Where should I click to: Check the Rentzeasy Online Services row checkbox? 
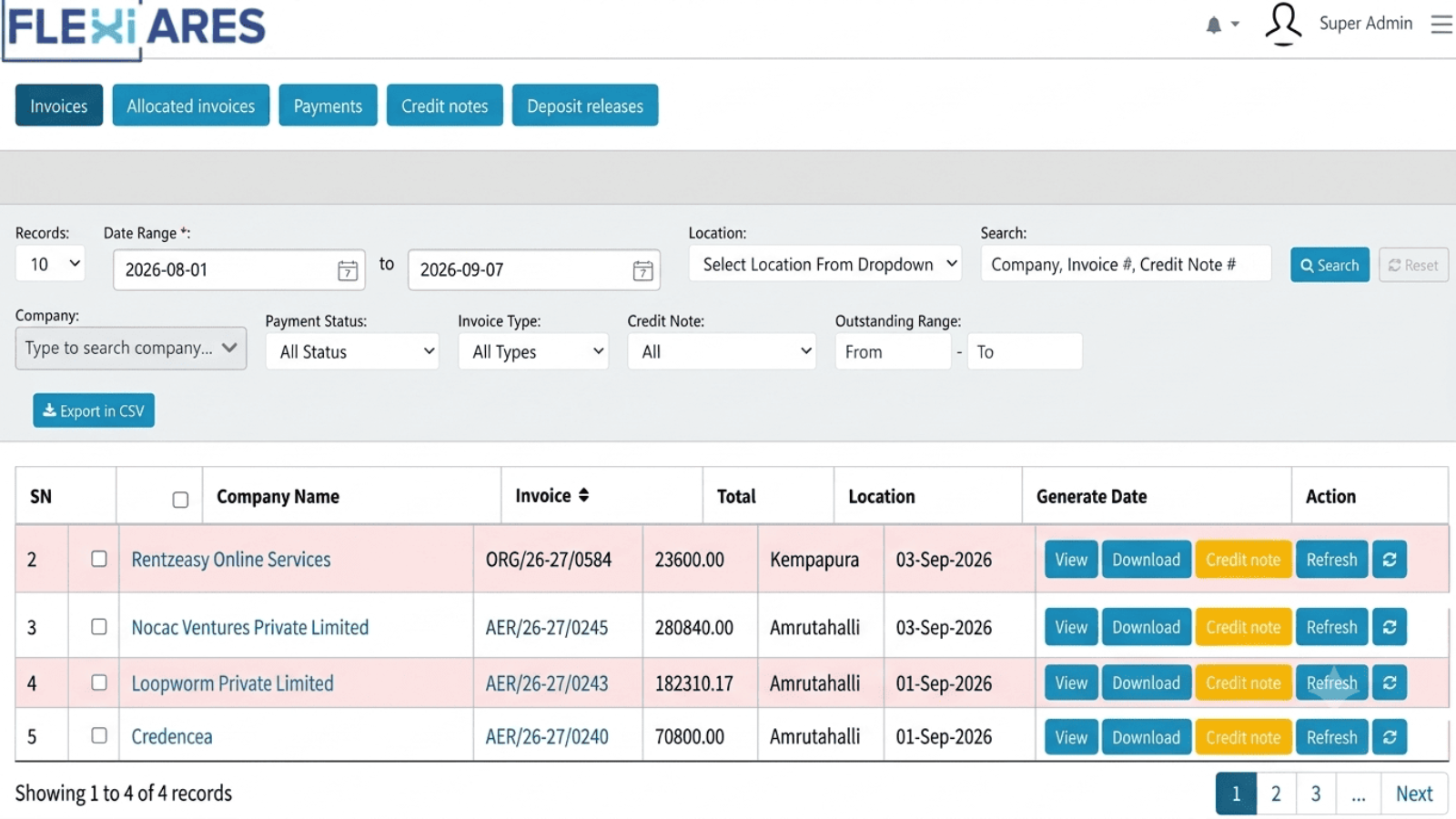pyautogui.click(x=99, y=559)
